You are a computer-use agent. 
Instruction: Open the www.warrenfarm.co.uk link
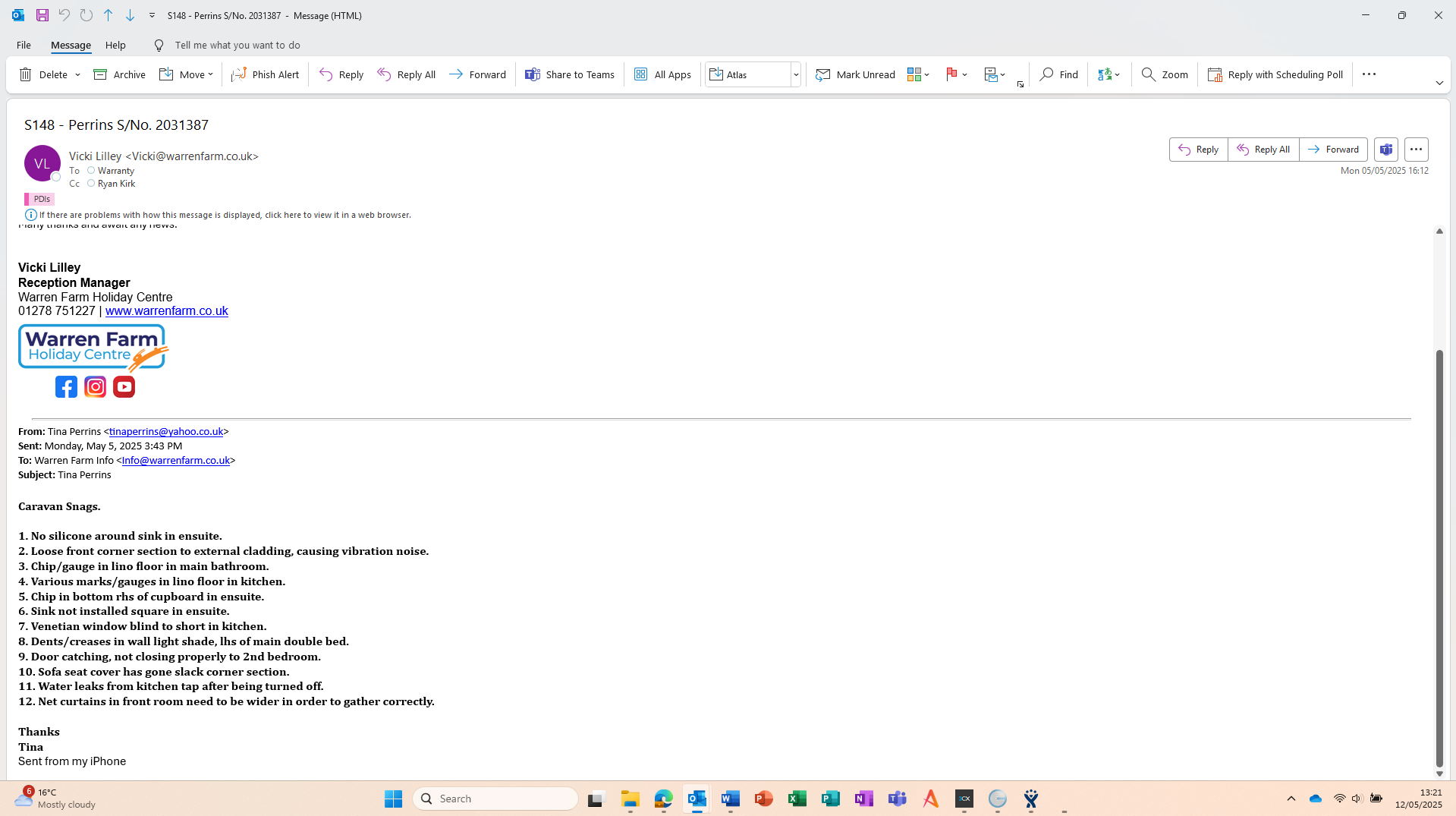tap(167, 311)
